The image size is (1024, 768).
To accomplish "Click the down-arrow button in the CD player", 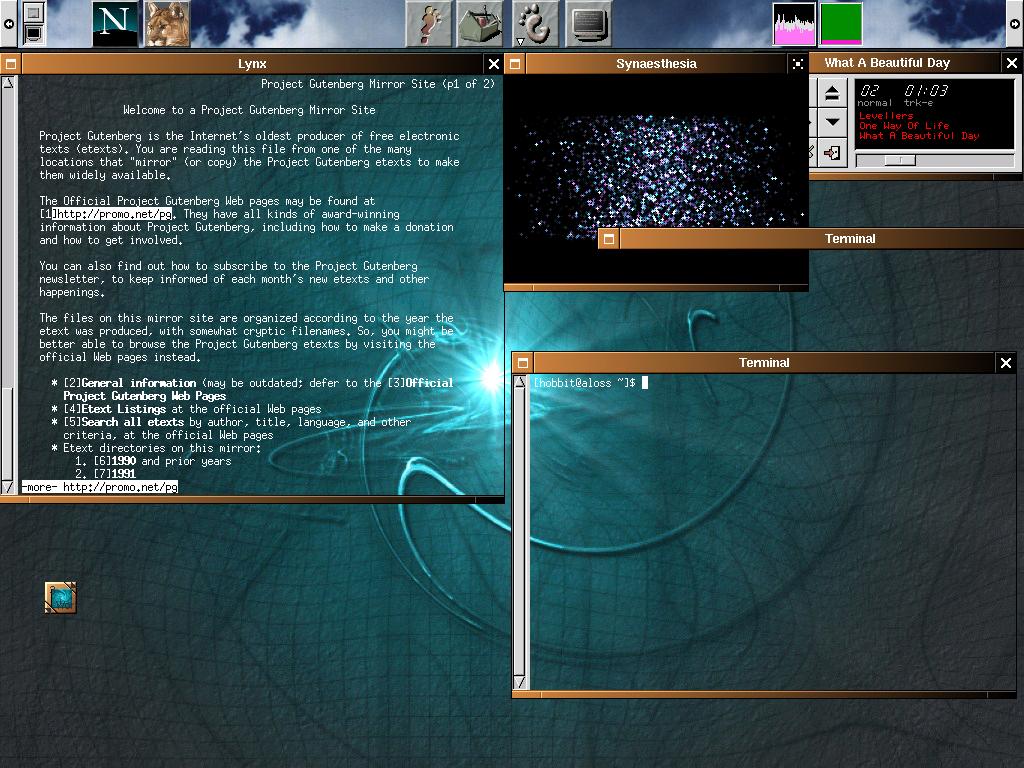I will [x=833, y=122].
